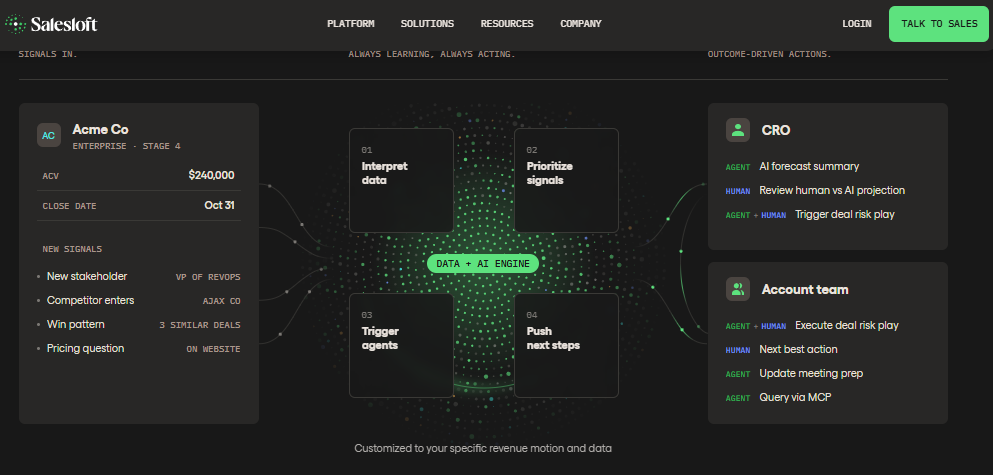Viewport: 993px width, 475px height.
Task: Click the $240,000 ACV value
Action: (212, 175)
